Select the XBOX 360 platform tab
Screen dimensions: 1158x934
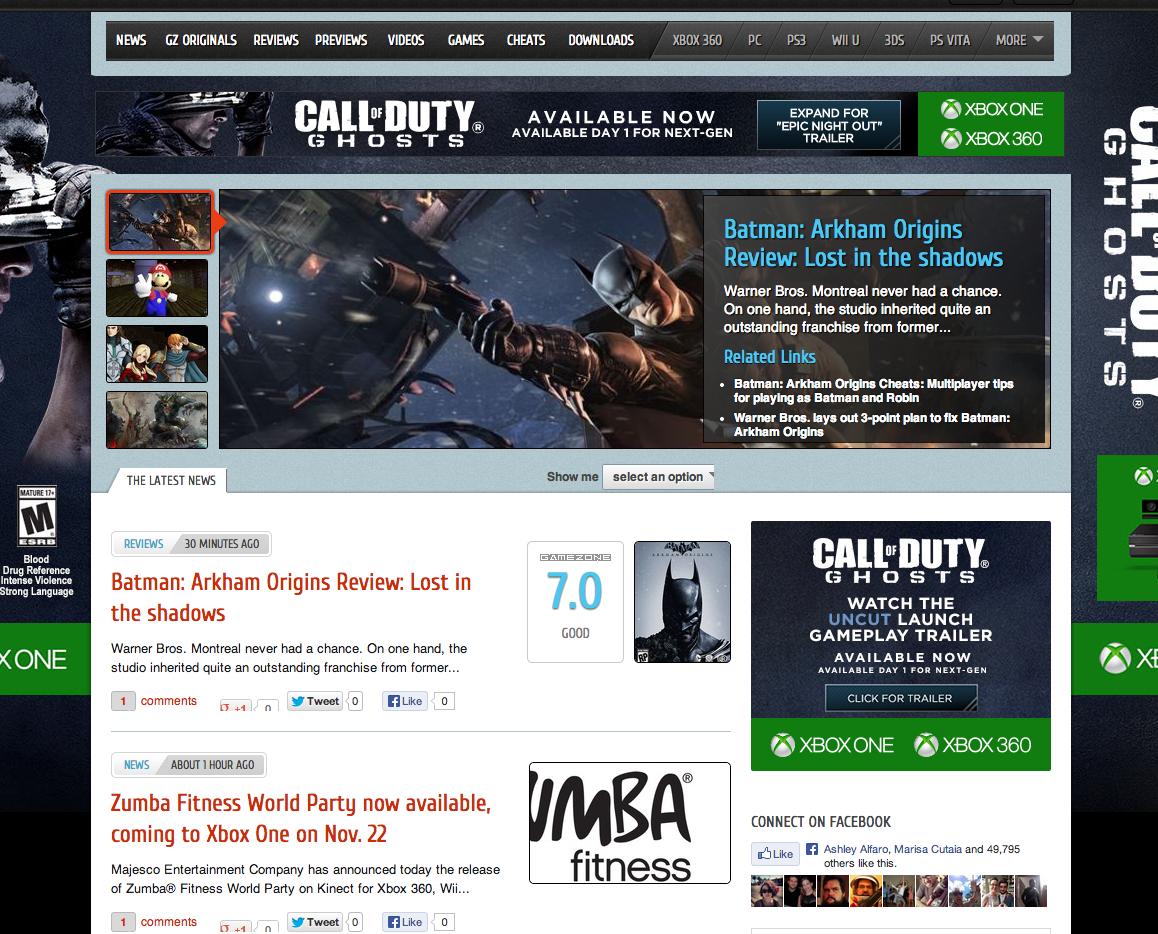(696, 41)
